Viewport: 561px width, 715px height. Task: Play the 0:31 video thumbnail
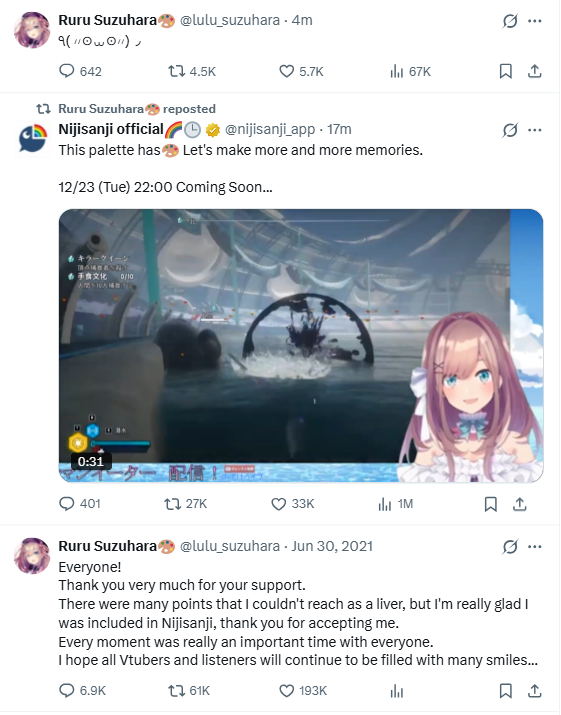pos(301,345)
